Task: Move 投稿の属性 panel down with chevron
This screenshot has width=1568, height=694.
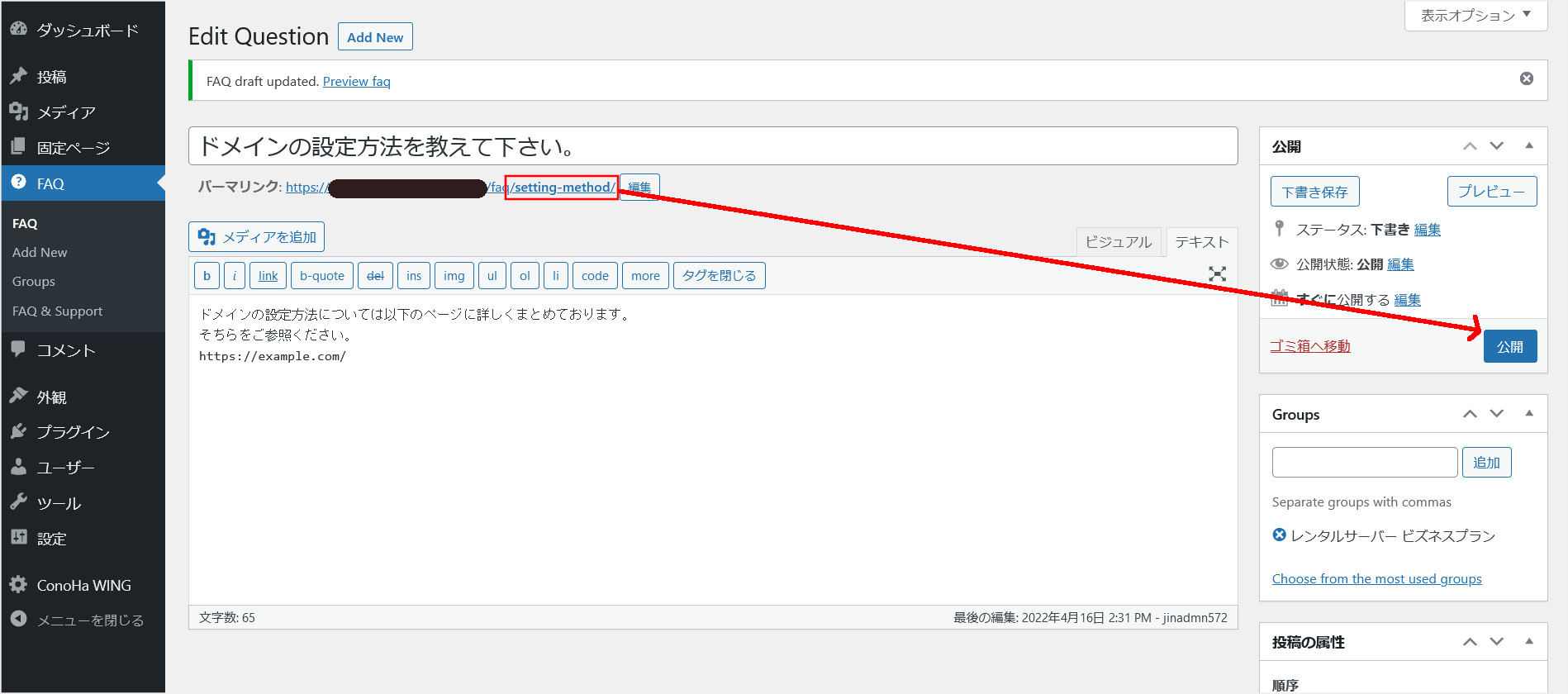Action: click(1497, 642)
